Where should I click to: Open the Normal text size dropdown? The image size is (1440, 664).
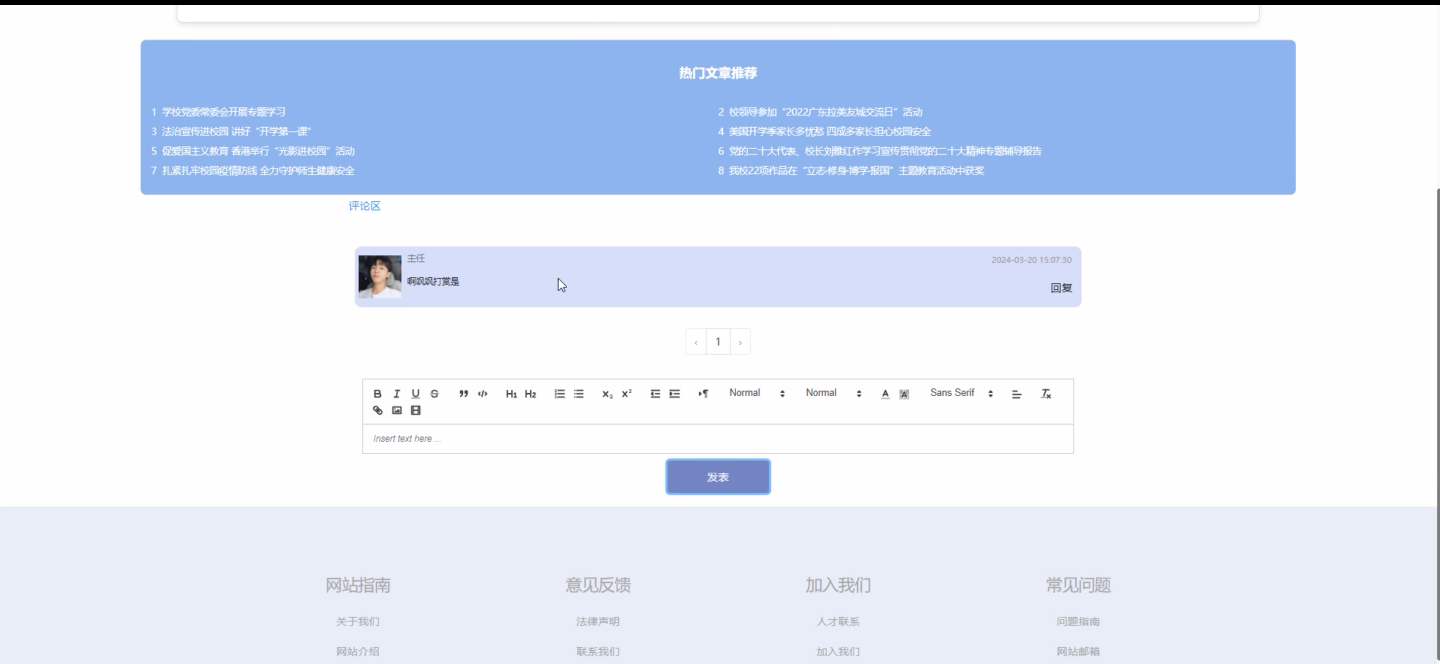748,392
